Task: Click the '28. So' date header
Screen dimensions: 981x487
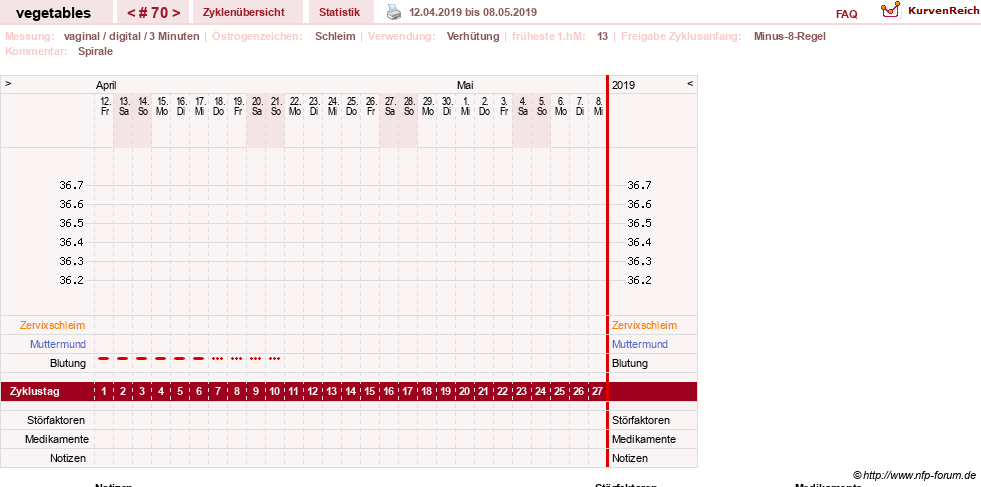Action: 409,106
